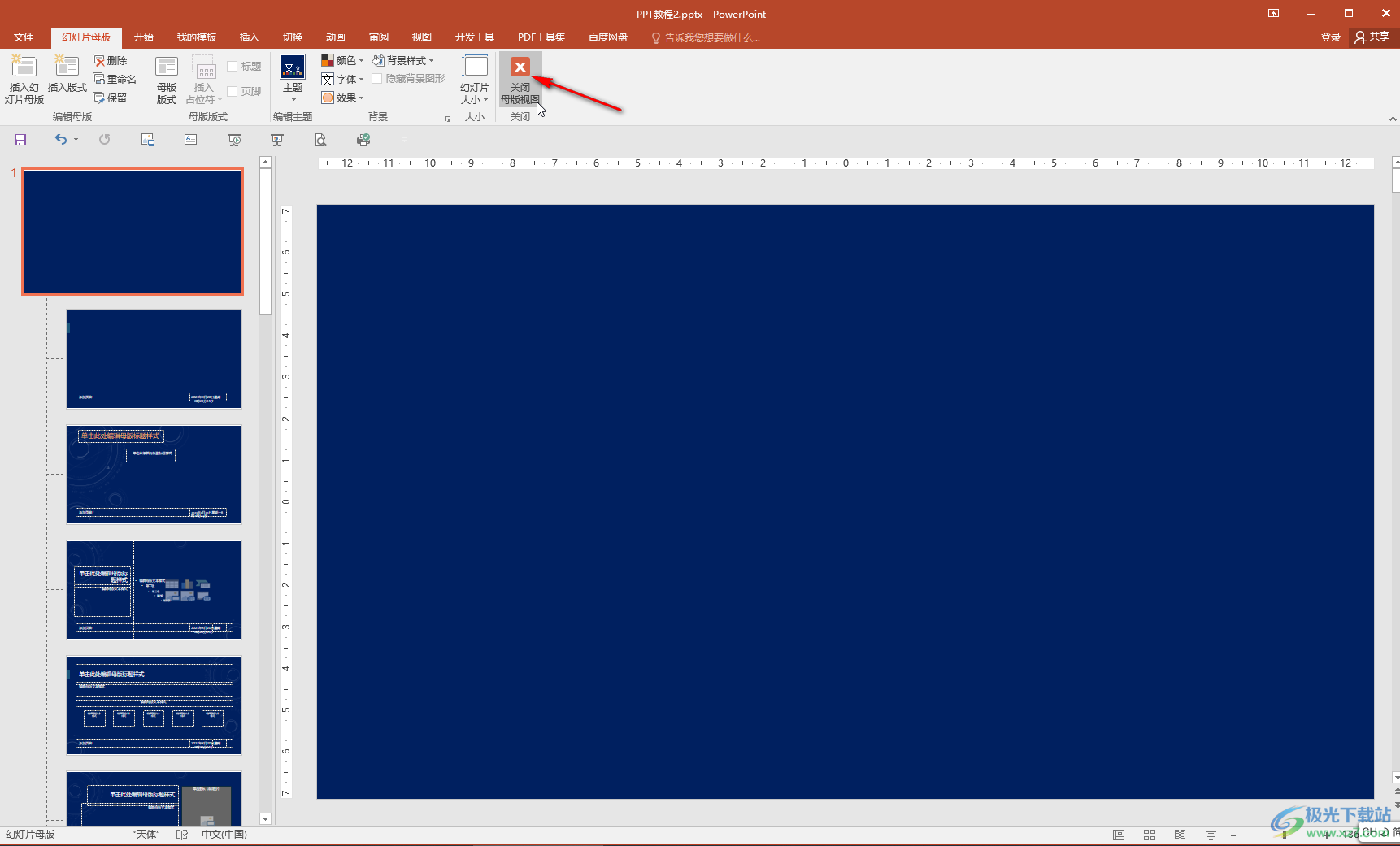The image size is (1400, 846).
Task: Select the Slide Master (幻灯片母版) tab
Action: [x=86, y=37]
